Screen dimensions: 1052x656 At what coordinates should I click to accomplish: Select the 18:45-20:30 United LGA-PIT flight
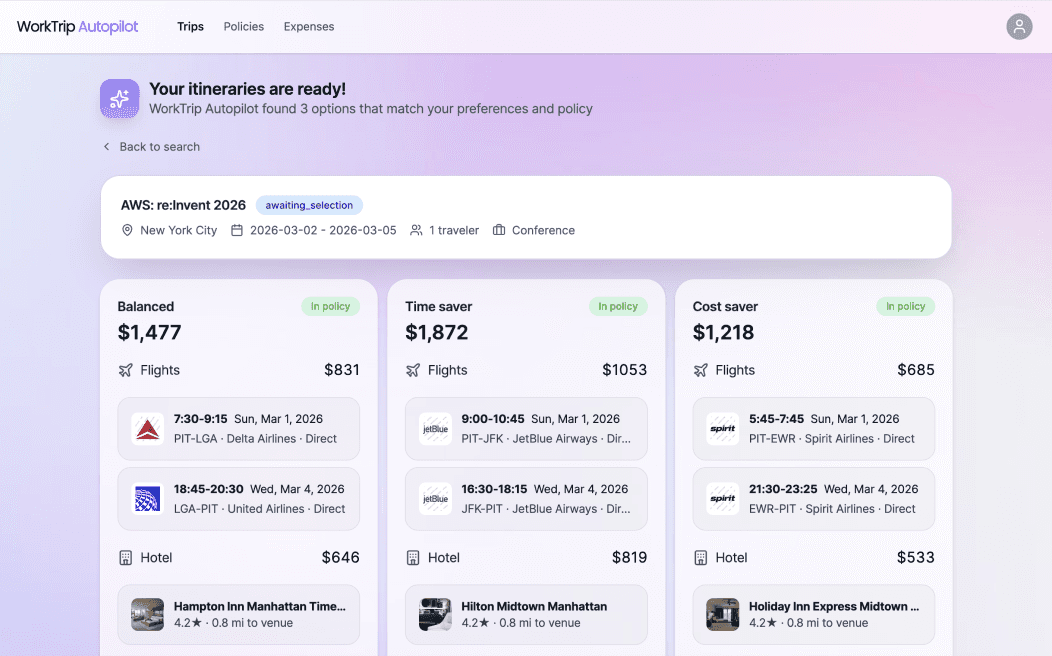pyautogui.click(x=239, y=499)
